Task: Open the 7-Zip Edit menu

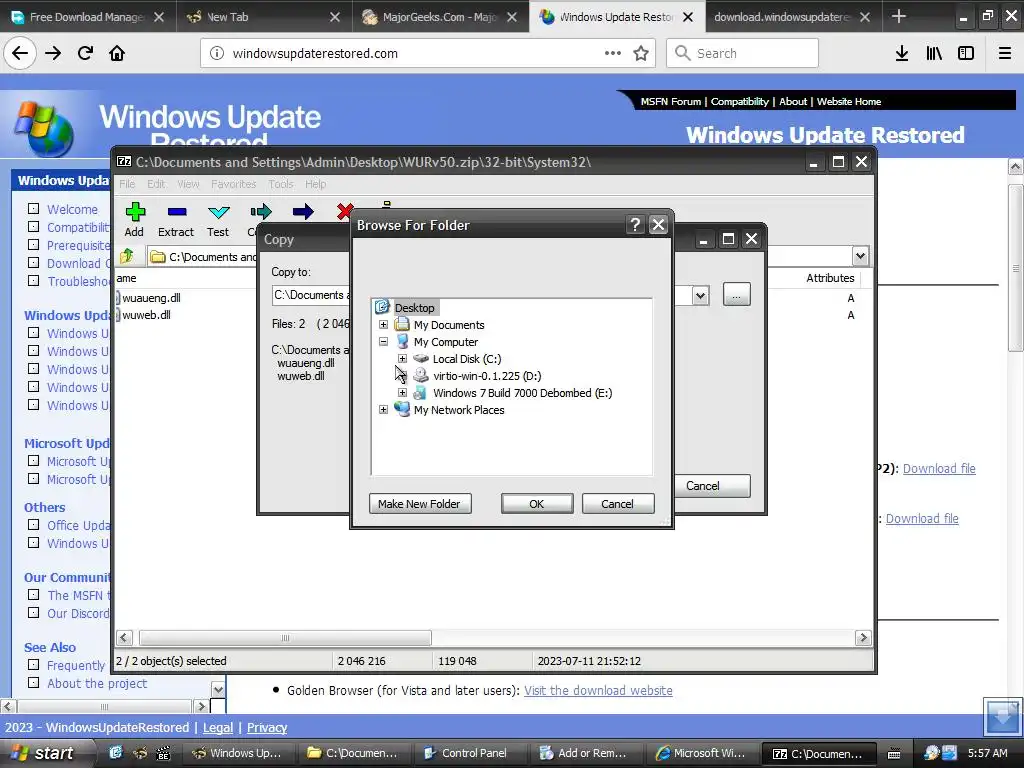Action: pyautogui.click(x=156, y=184)
